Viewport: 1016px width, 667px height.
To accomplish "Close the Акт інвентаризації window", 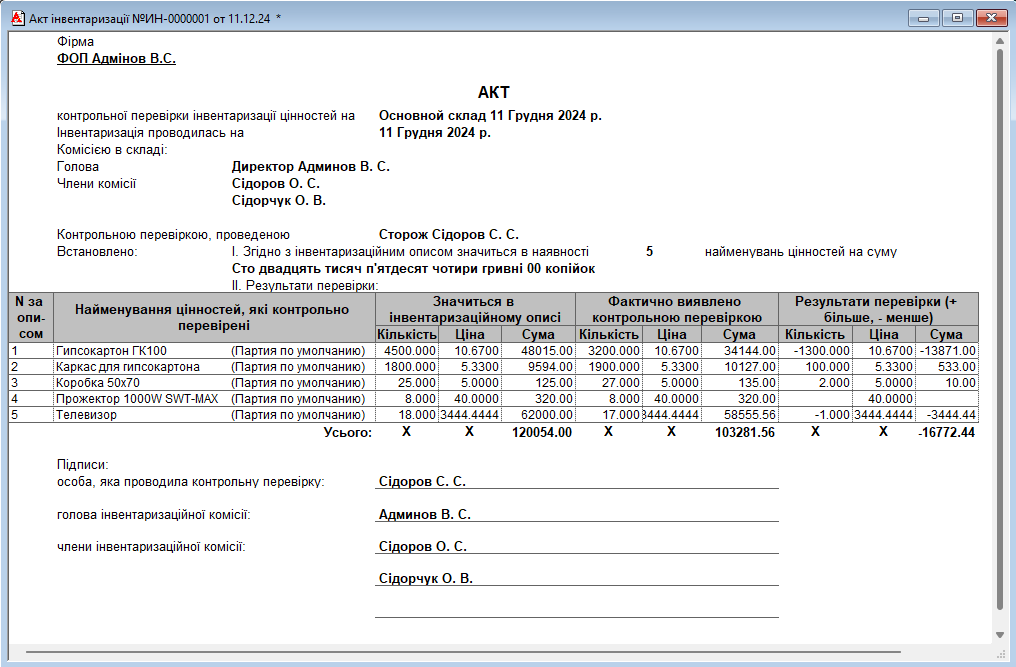I will point(991,18).
